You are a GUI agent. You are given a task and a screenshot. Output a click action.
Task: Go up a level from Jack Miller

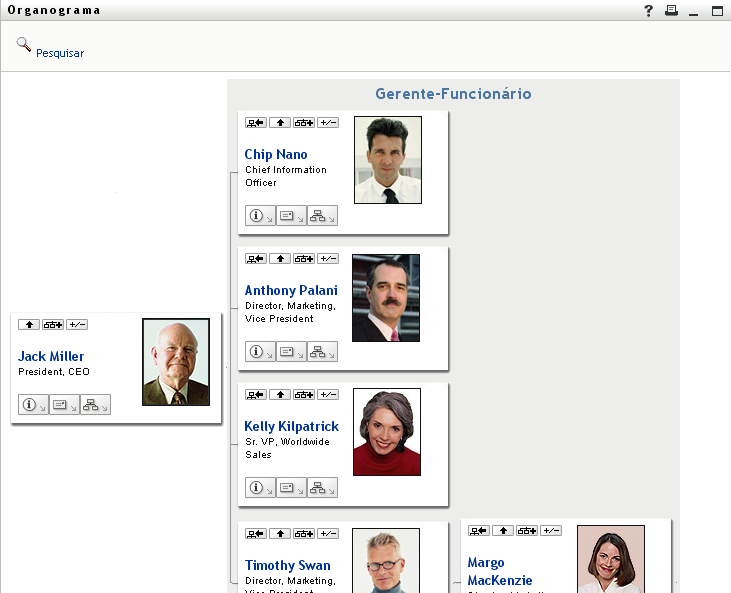click(x=29, y=324)
